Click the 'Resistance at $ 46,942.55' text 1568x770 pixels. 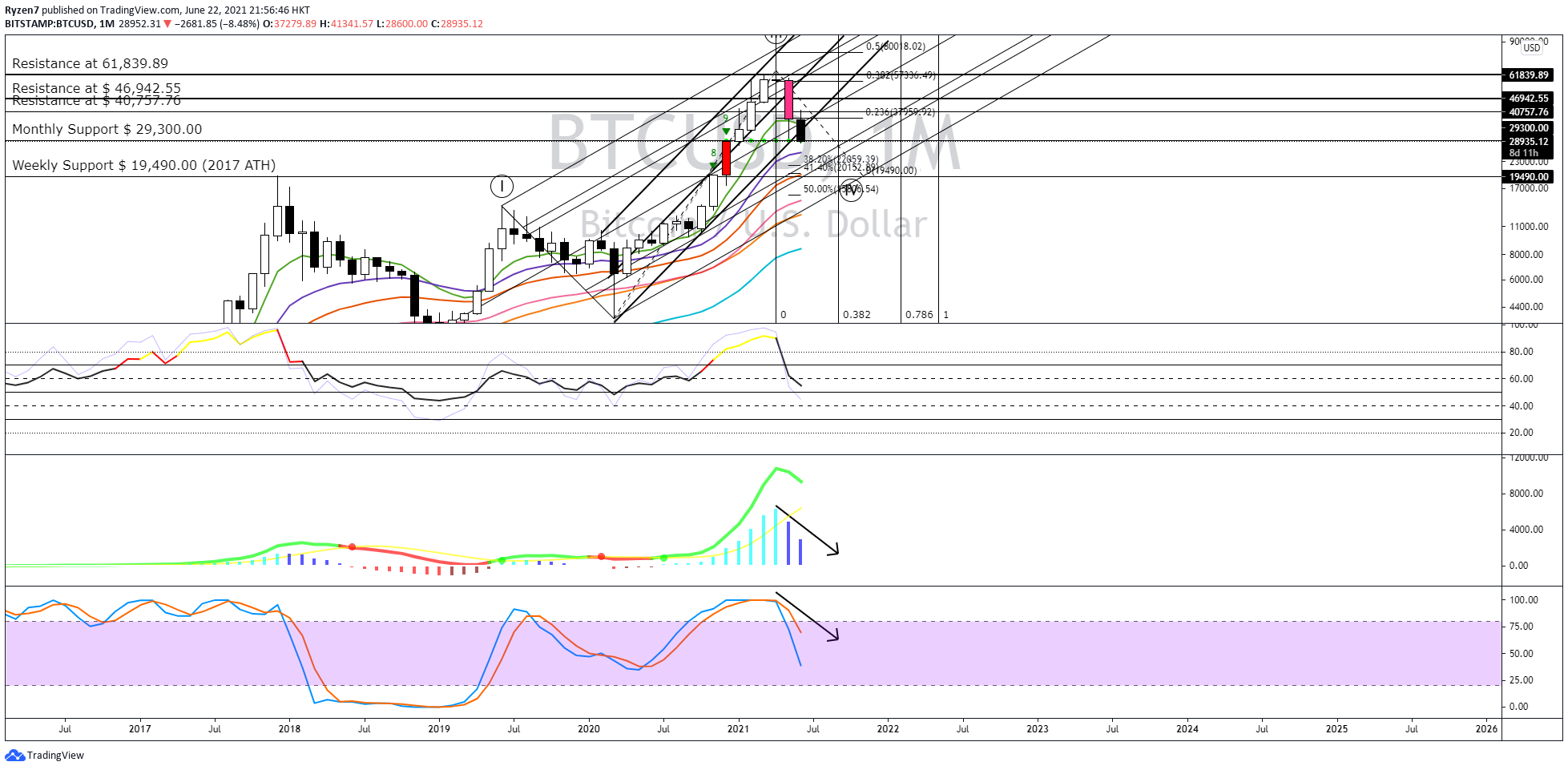coord(96,88)
